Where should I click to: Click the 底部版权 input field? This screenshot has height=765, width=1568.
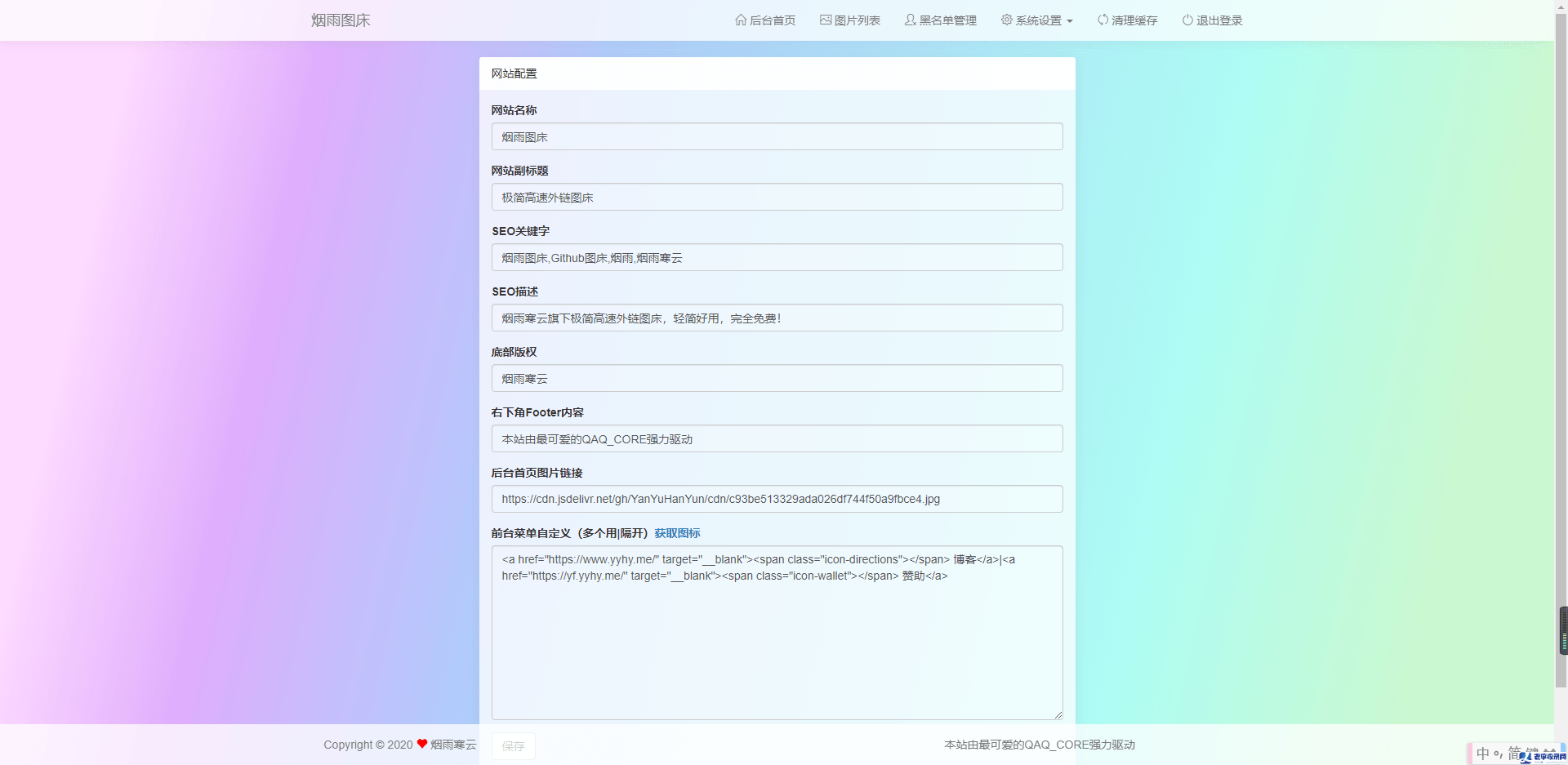point(777,378)
